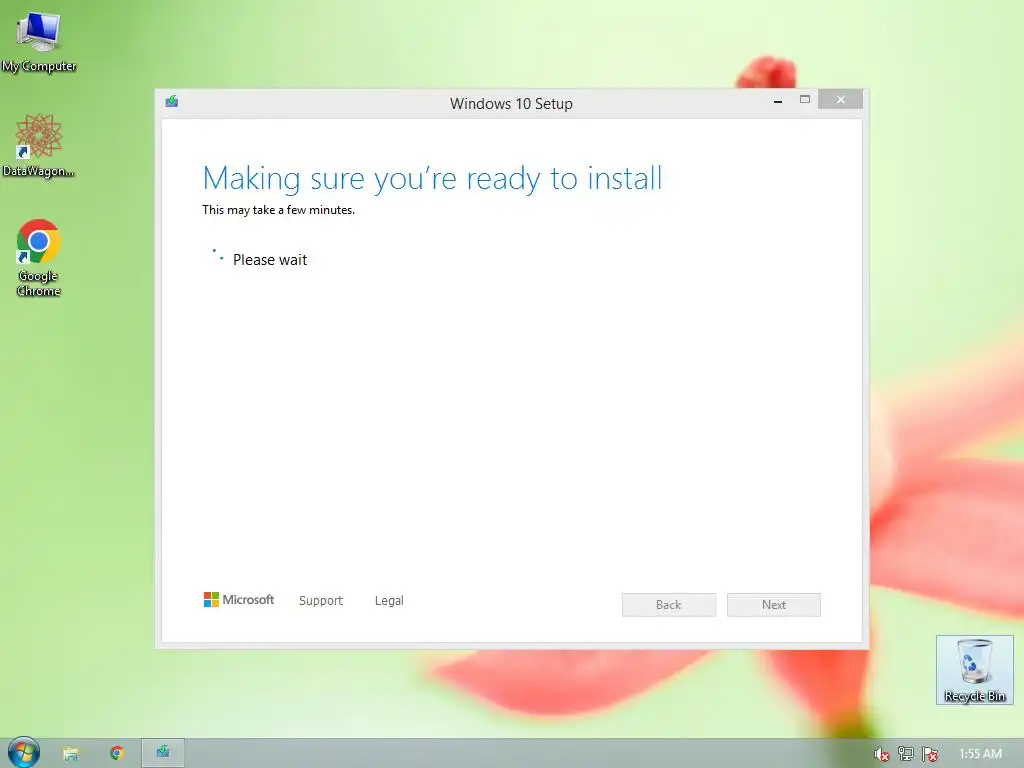Select the DataWagon desktop shortcut
Viewport: 1024px width, 768px height.
(x=39, y=145)
